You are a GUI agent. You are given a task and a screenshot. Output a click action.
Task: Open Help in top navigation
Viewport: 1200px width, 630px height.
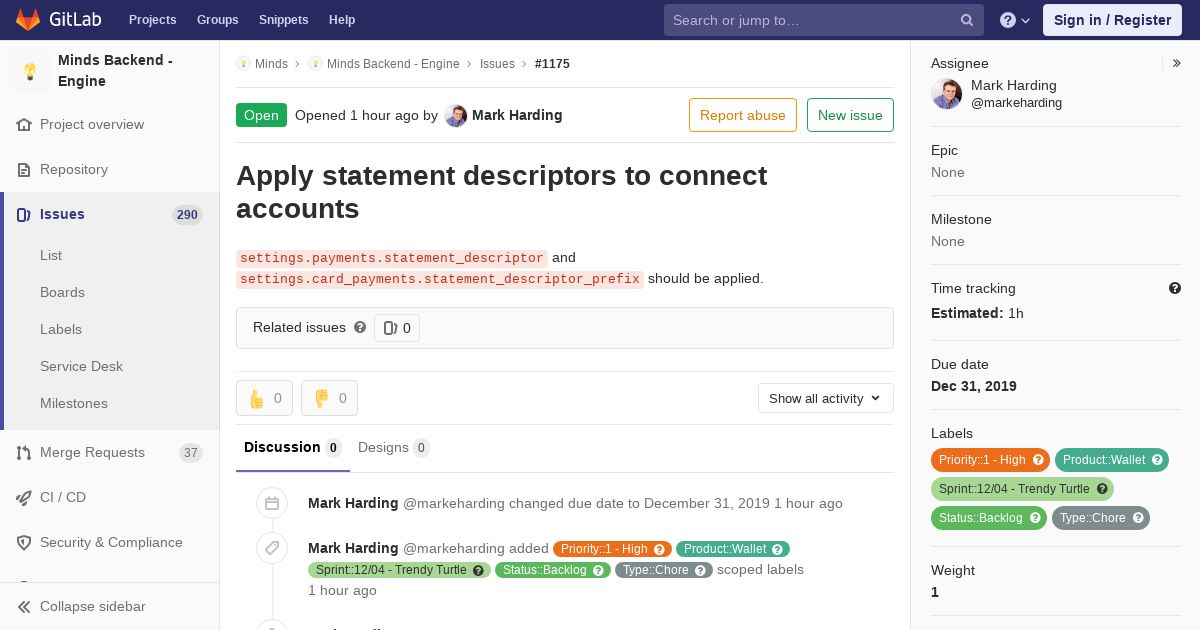coord(342,20)
